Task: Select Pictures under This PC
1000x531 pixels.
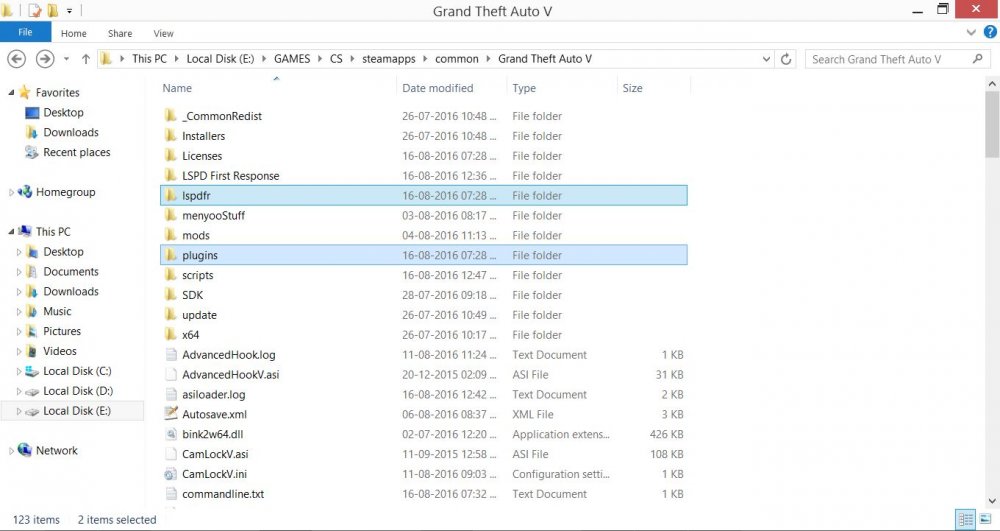Action: click(62, 331)
